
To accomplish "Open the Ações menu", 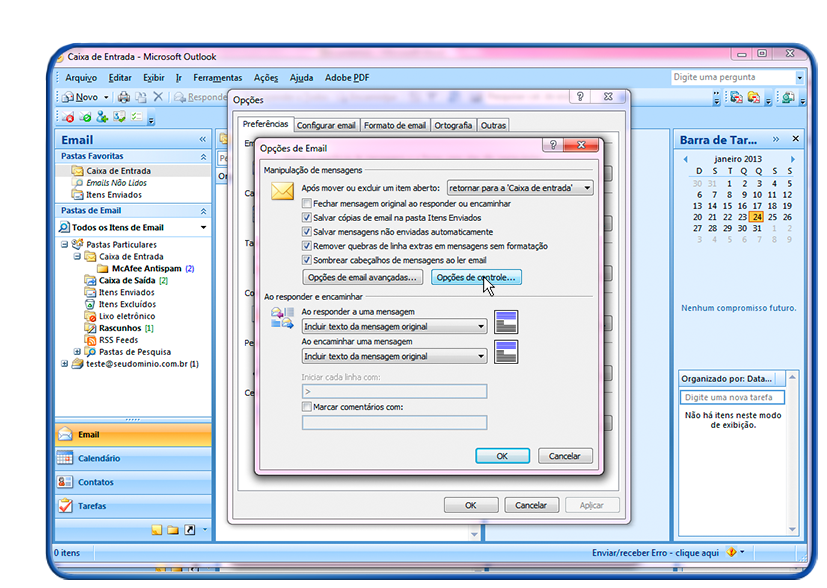I will pyautogui.click(x=265, y=78).
